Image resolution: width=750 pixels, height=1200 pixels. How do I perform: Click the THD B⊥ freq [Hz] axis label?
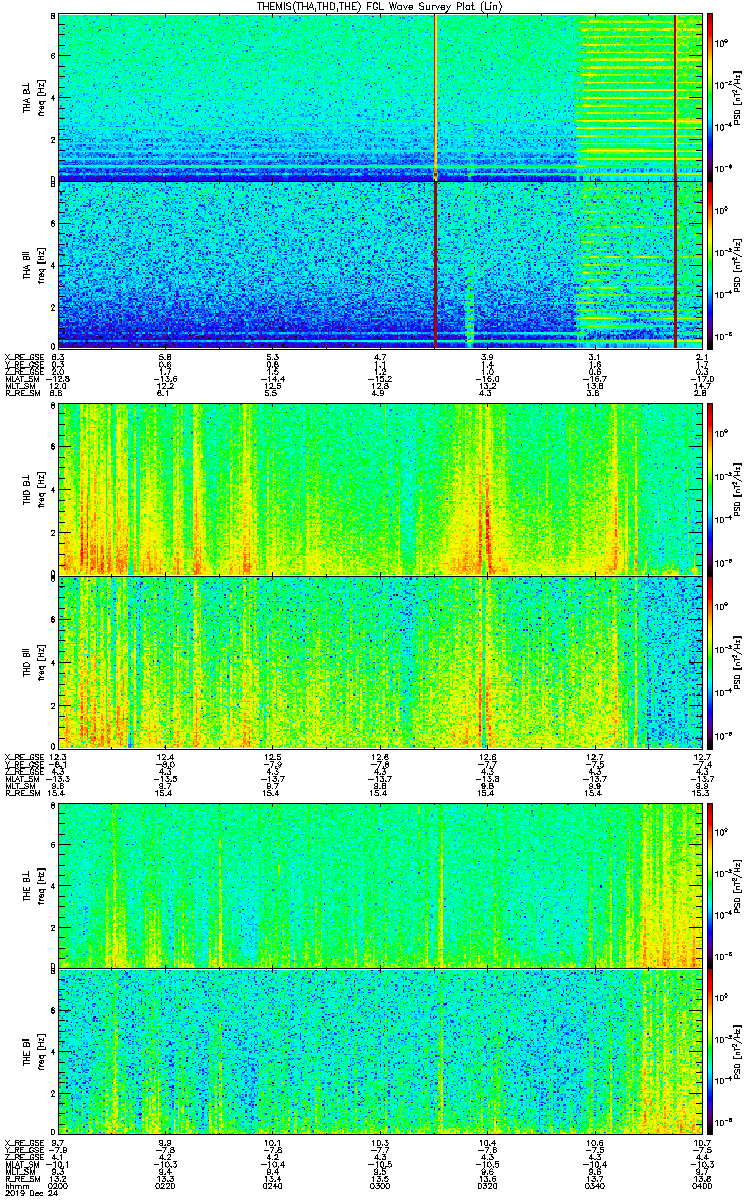pos(33,489)
